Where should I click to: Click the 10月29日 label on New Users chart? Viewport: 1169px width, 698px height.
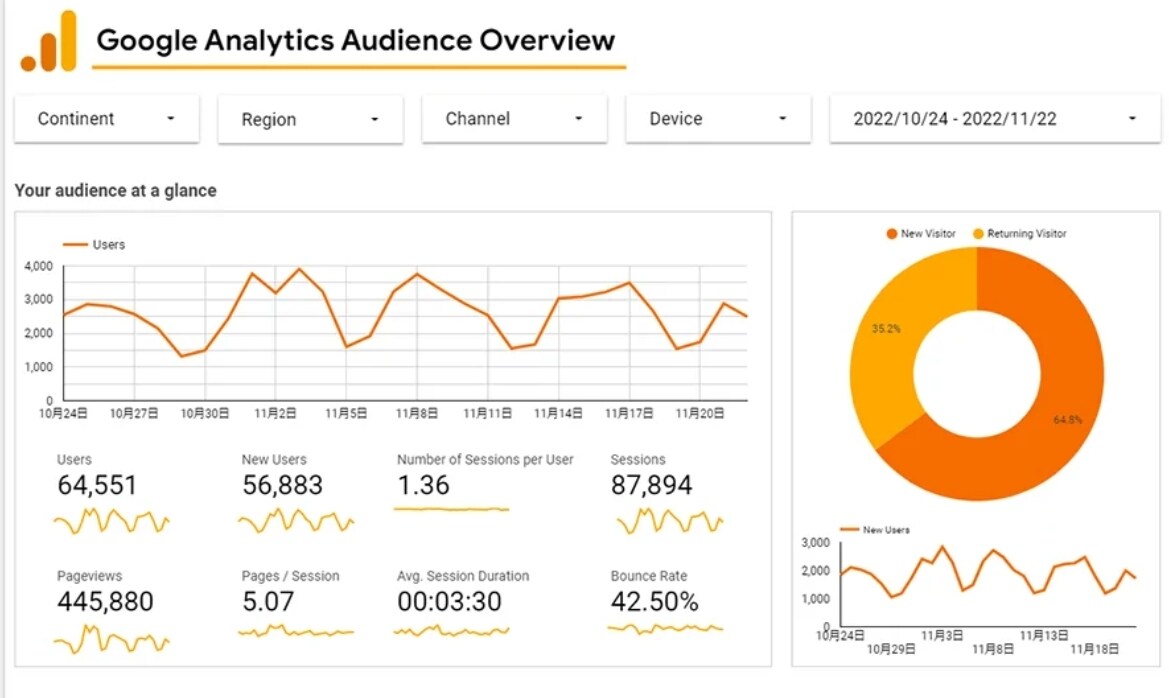click(x=891, y=650)
